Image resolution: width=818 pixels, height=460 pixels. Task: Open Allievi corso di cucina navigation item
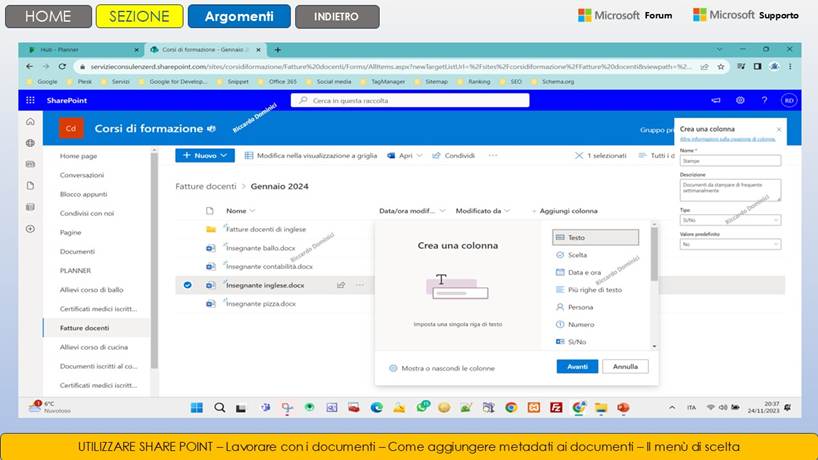(x=94, y=347)
